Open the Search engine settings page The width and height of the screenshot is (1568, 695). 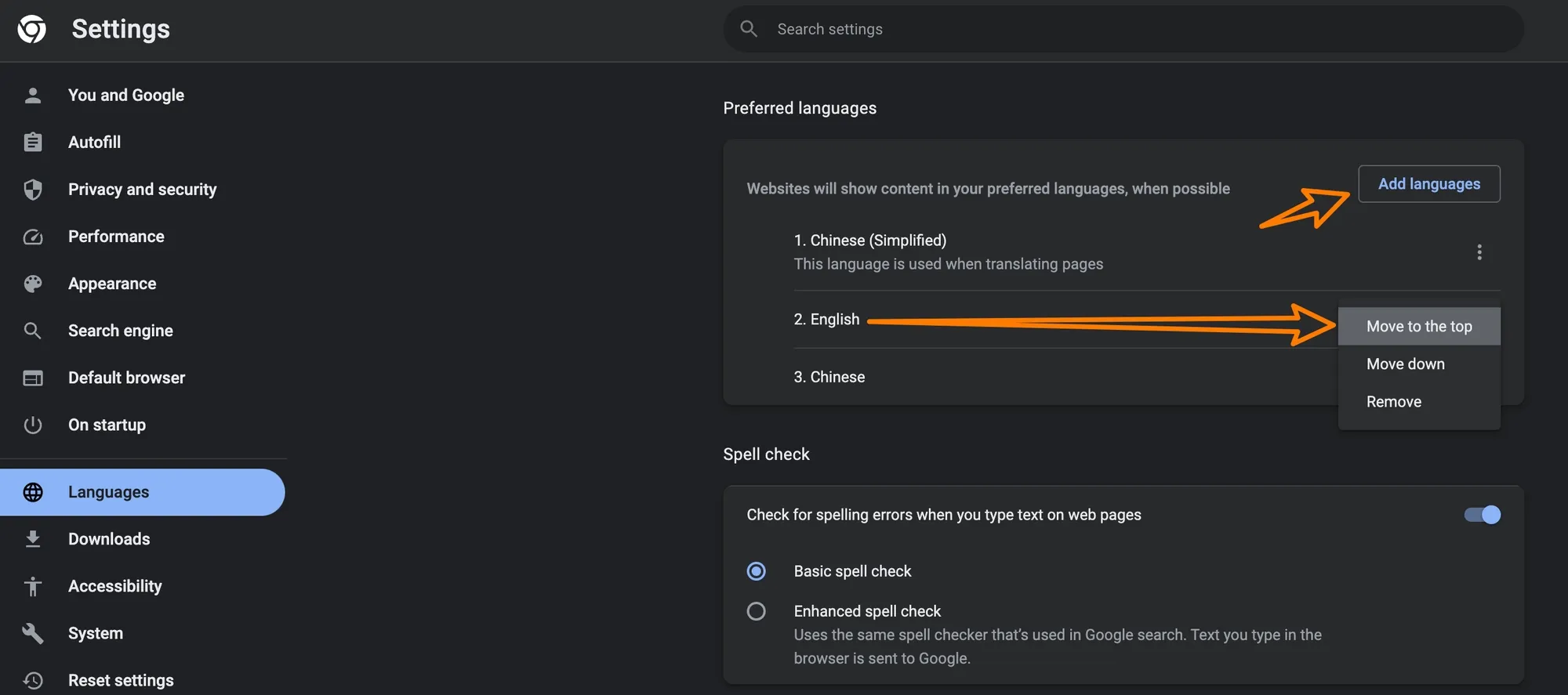pyautogui.click(x=120, y=331)
